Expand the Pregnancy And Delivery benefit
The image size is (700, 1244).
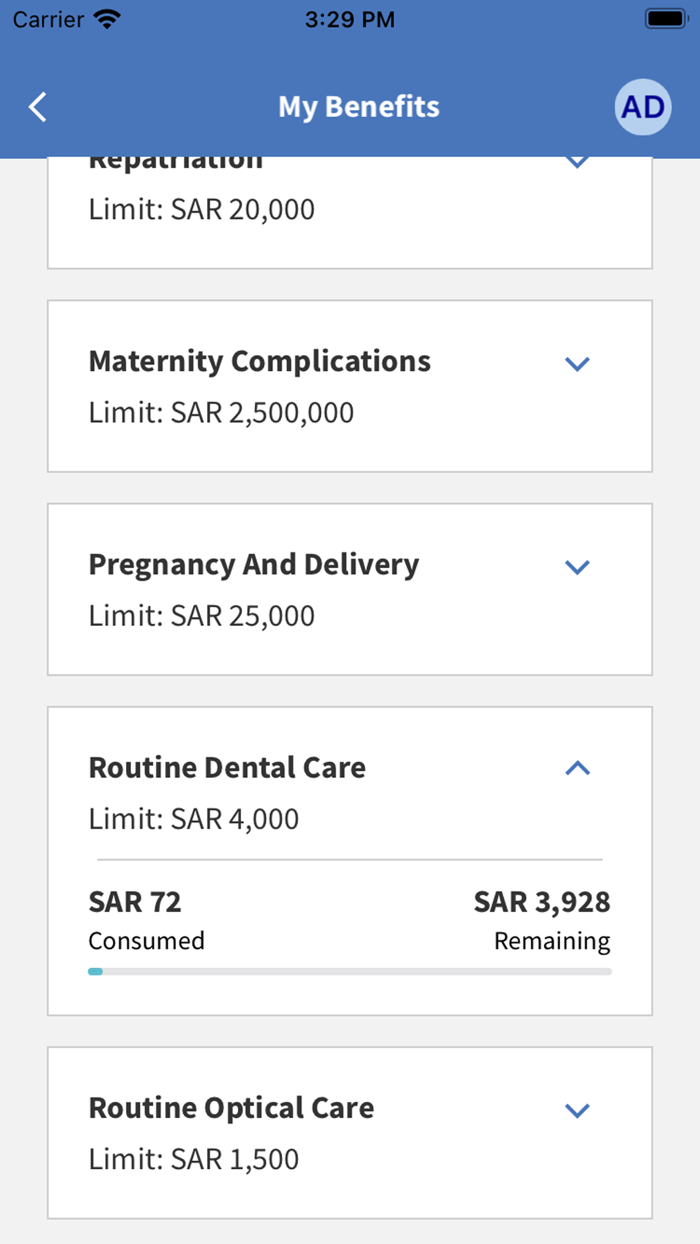(577, 567)
